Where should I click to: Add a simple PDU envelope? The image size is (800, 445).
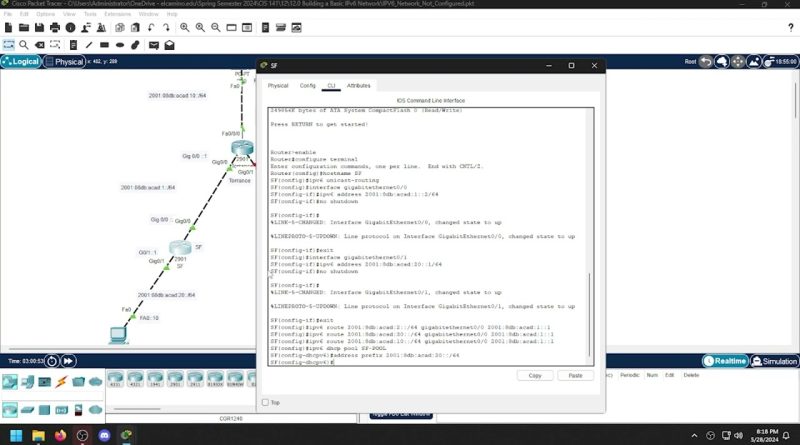point(154,45)
